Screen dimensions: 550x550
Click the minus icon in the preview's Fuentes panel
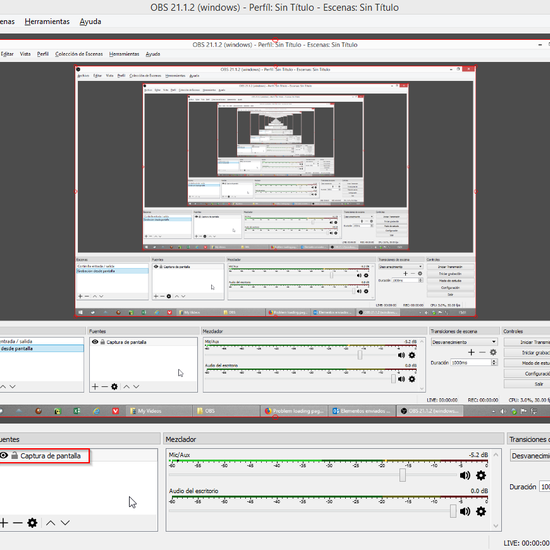click(105, 387)
